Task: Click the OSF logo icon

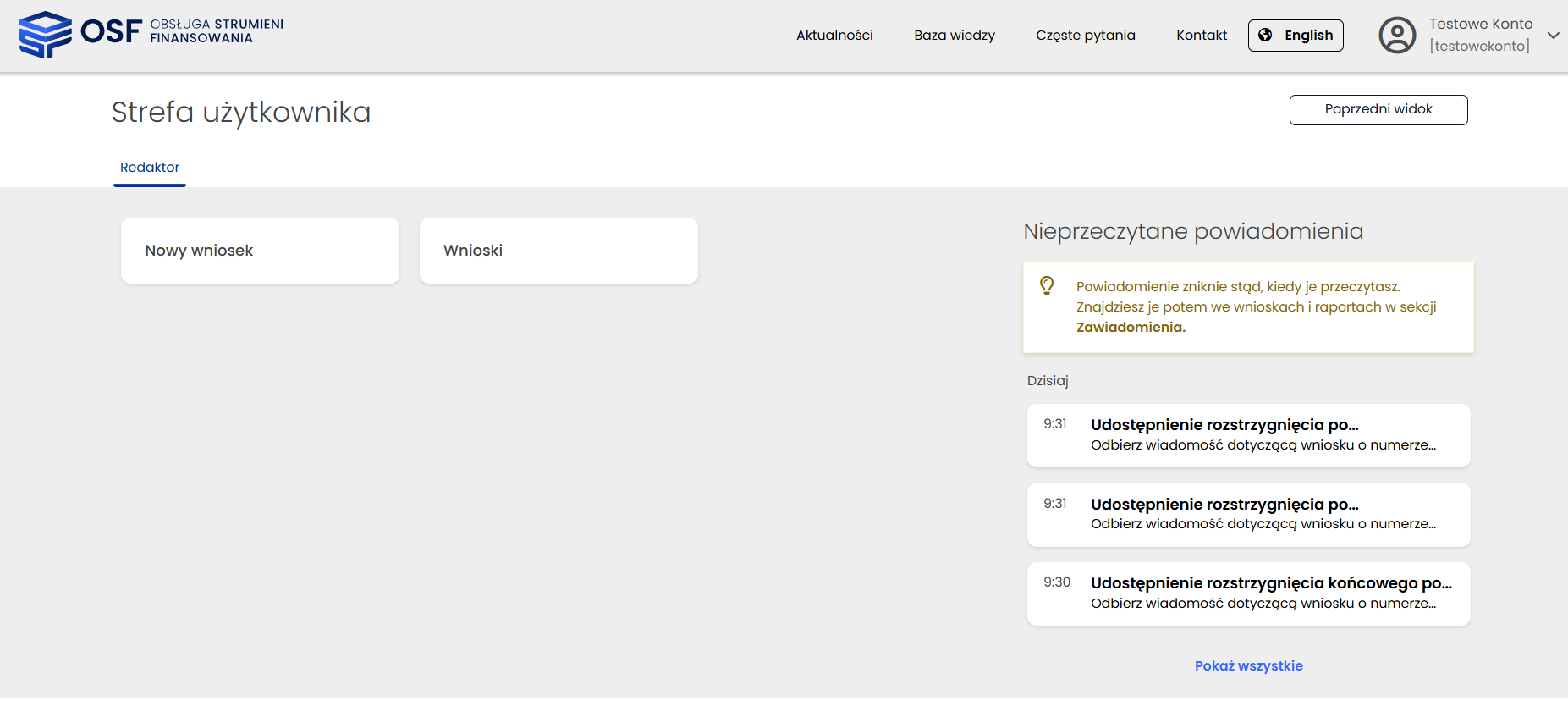Action: pos(46,35)
